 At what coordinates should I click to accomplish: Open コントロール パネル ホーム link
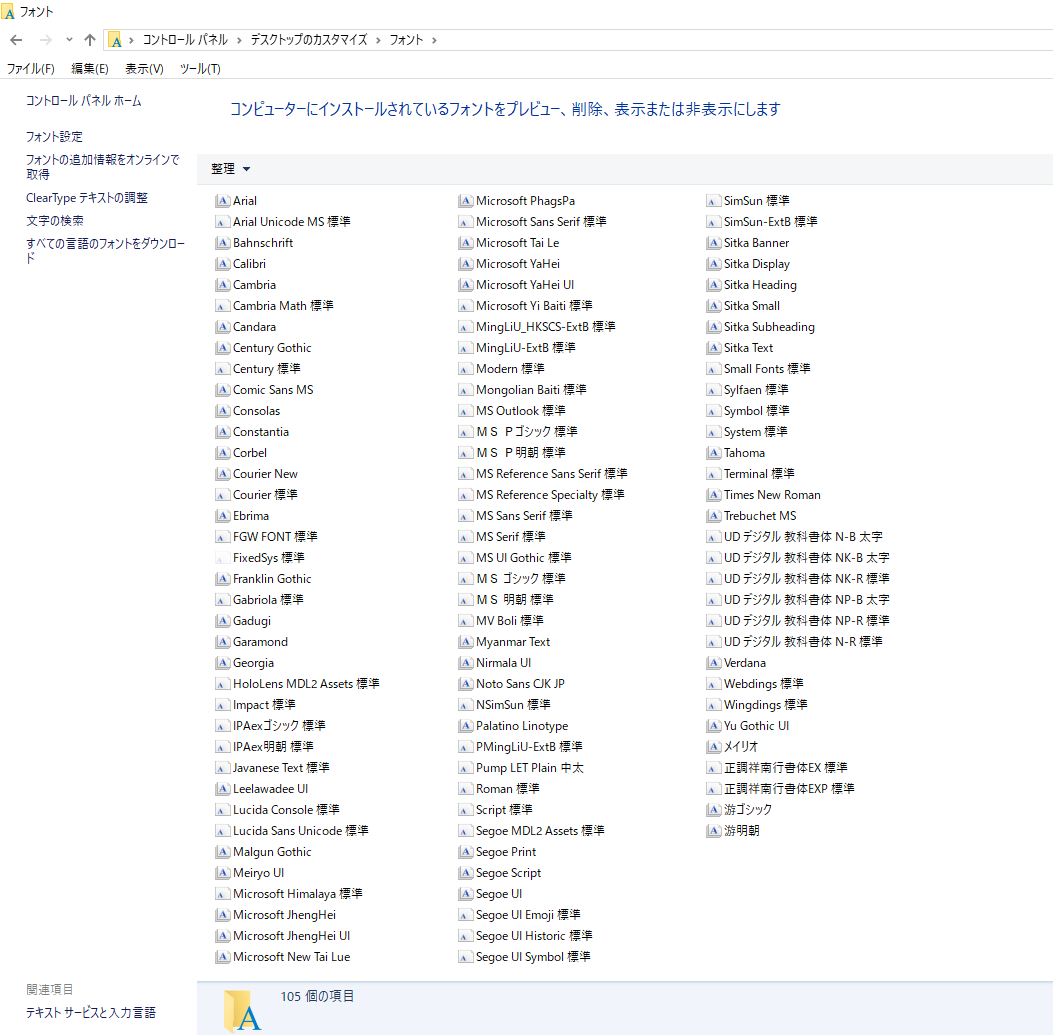click(84, 101)
